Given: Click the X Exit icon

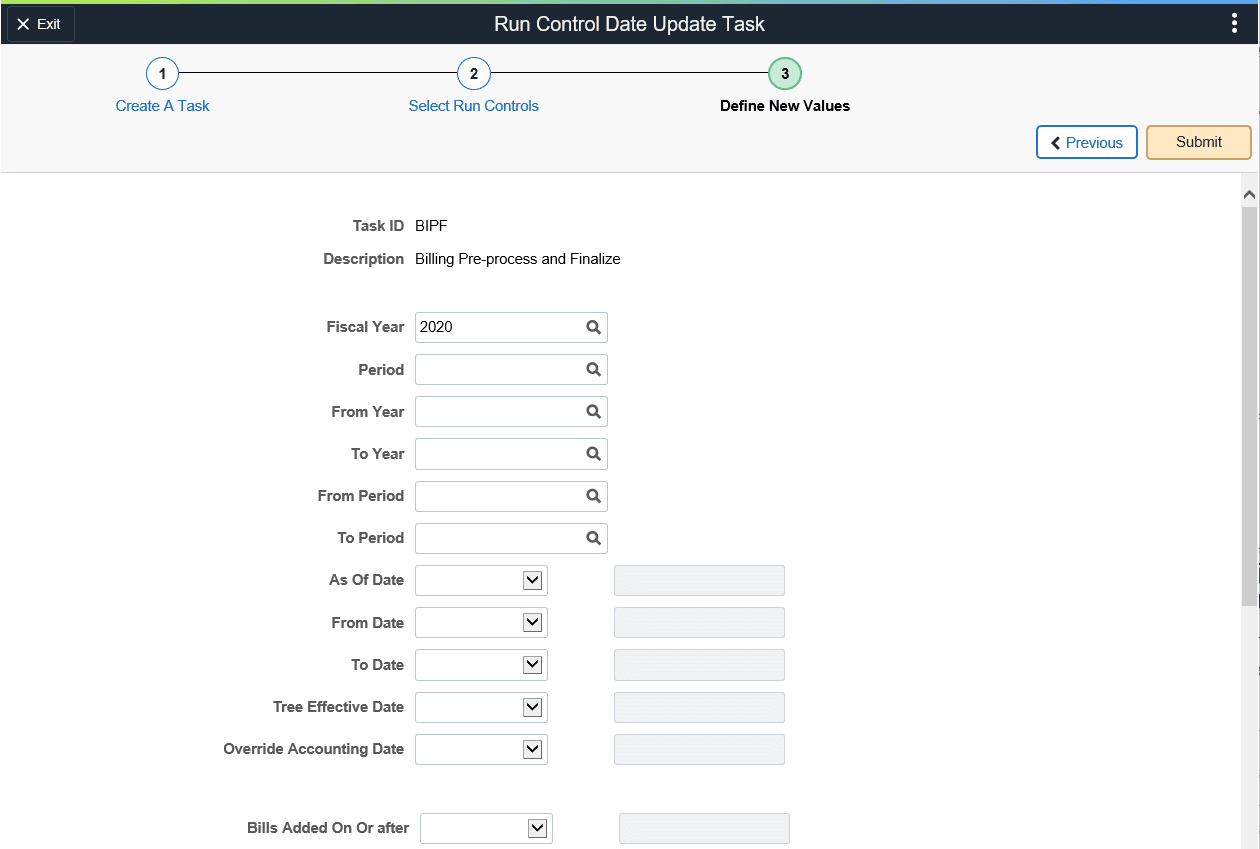Looking at the screenshot, I should coord(39,23).
